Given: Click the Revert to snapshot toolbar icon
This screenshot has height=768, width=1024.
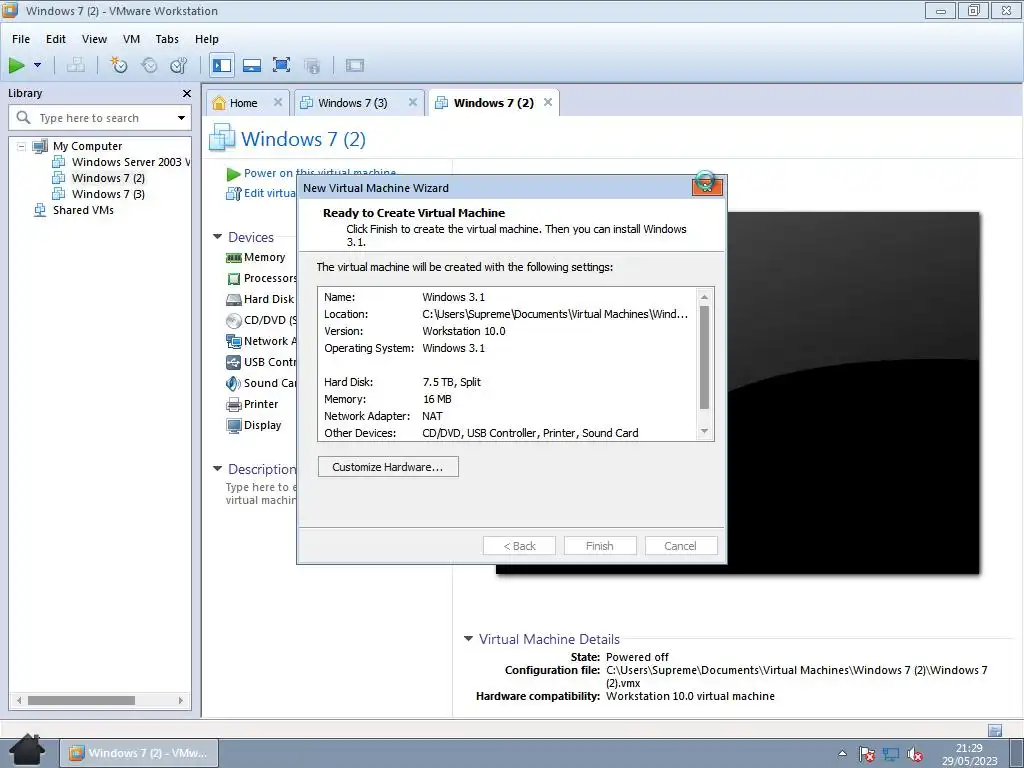Looking at the screenshot, I should pyautogui.click(x=150, y=65).
